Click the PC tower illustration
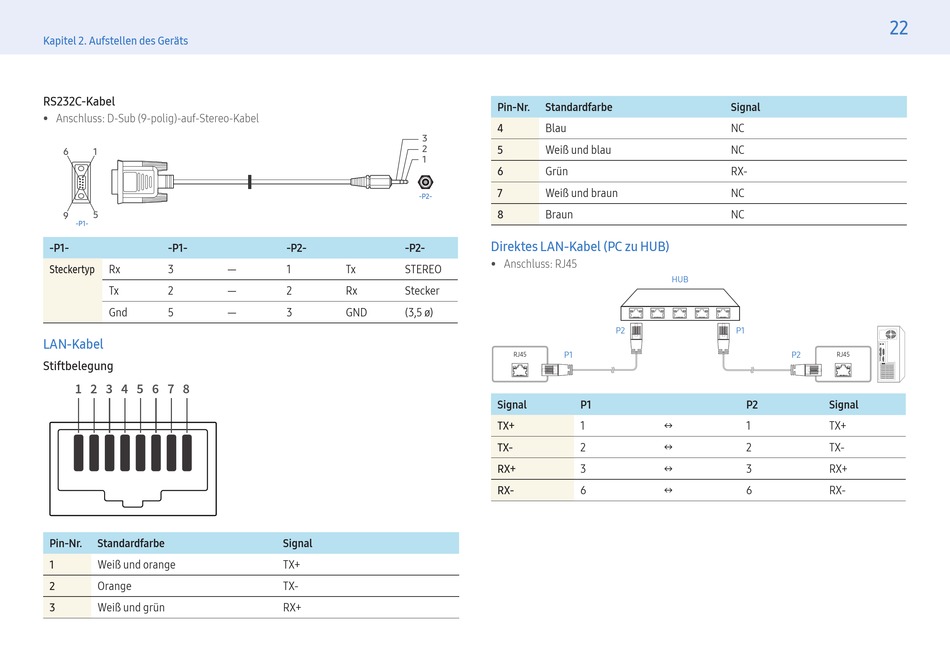 pos(889,354)
